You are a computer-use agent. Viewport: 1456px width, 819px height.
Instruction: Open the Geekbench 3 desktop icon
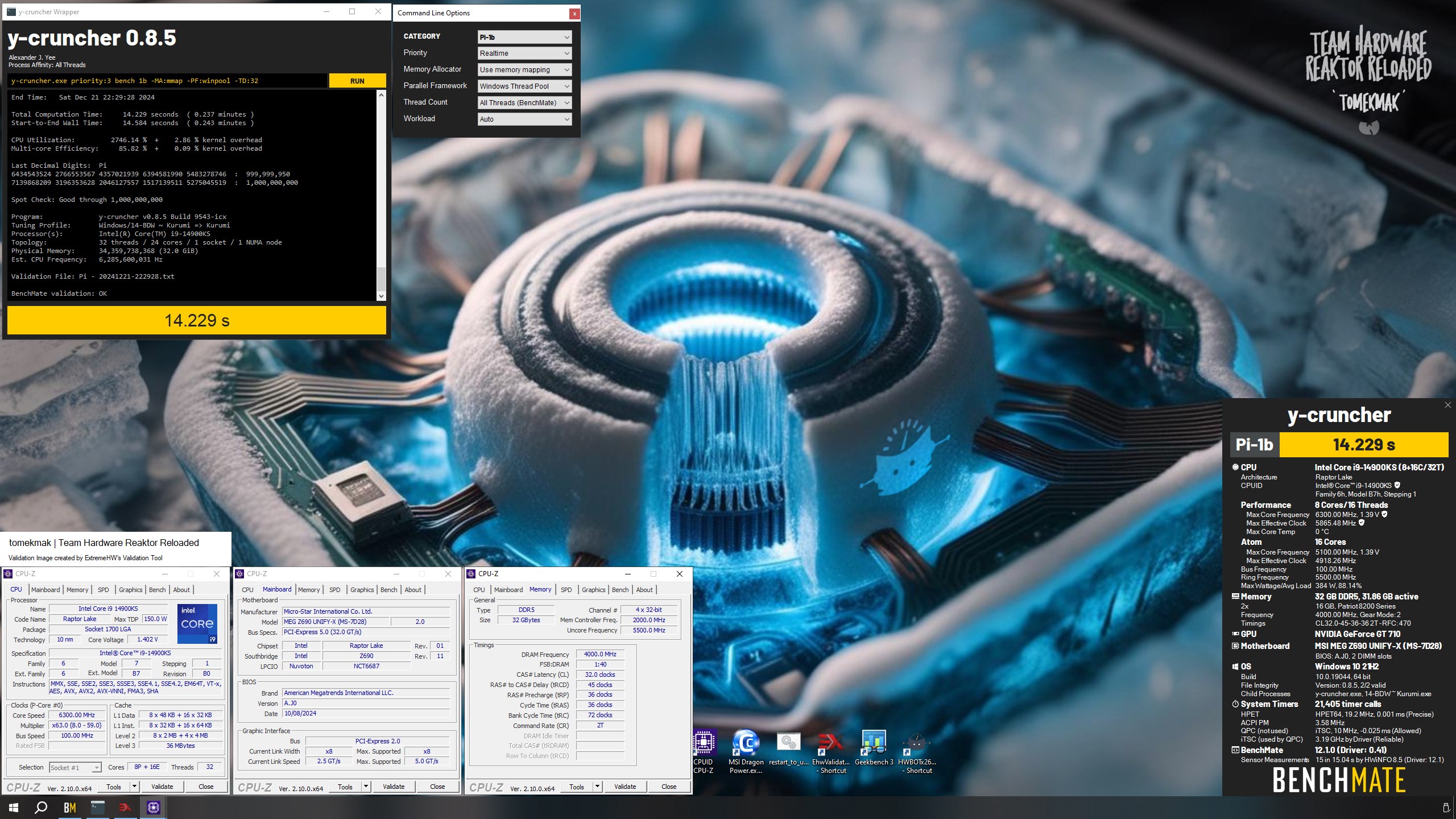pos(874,748)
